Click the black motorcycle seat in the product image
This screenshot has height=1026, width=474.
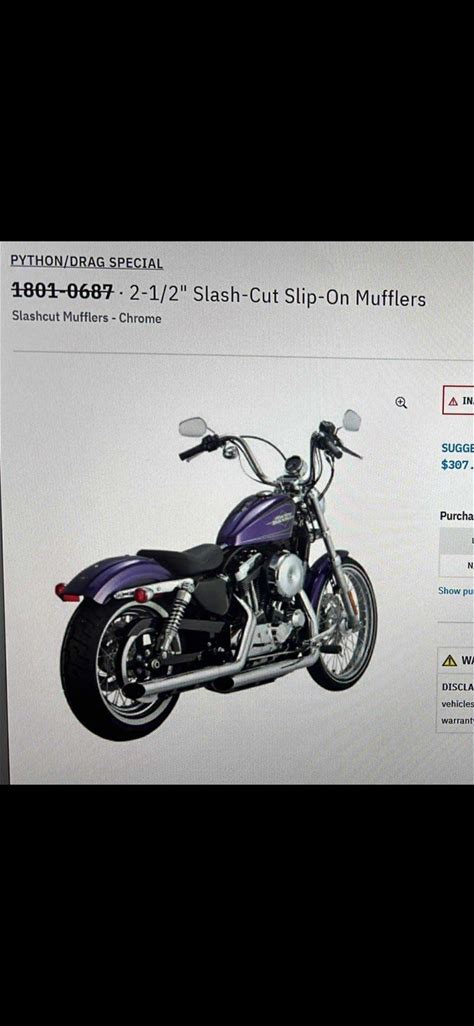[x=181, y=558]
